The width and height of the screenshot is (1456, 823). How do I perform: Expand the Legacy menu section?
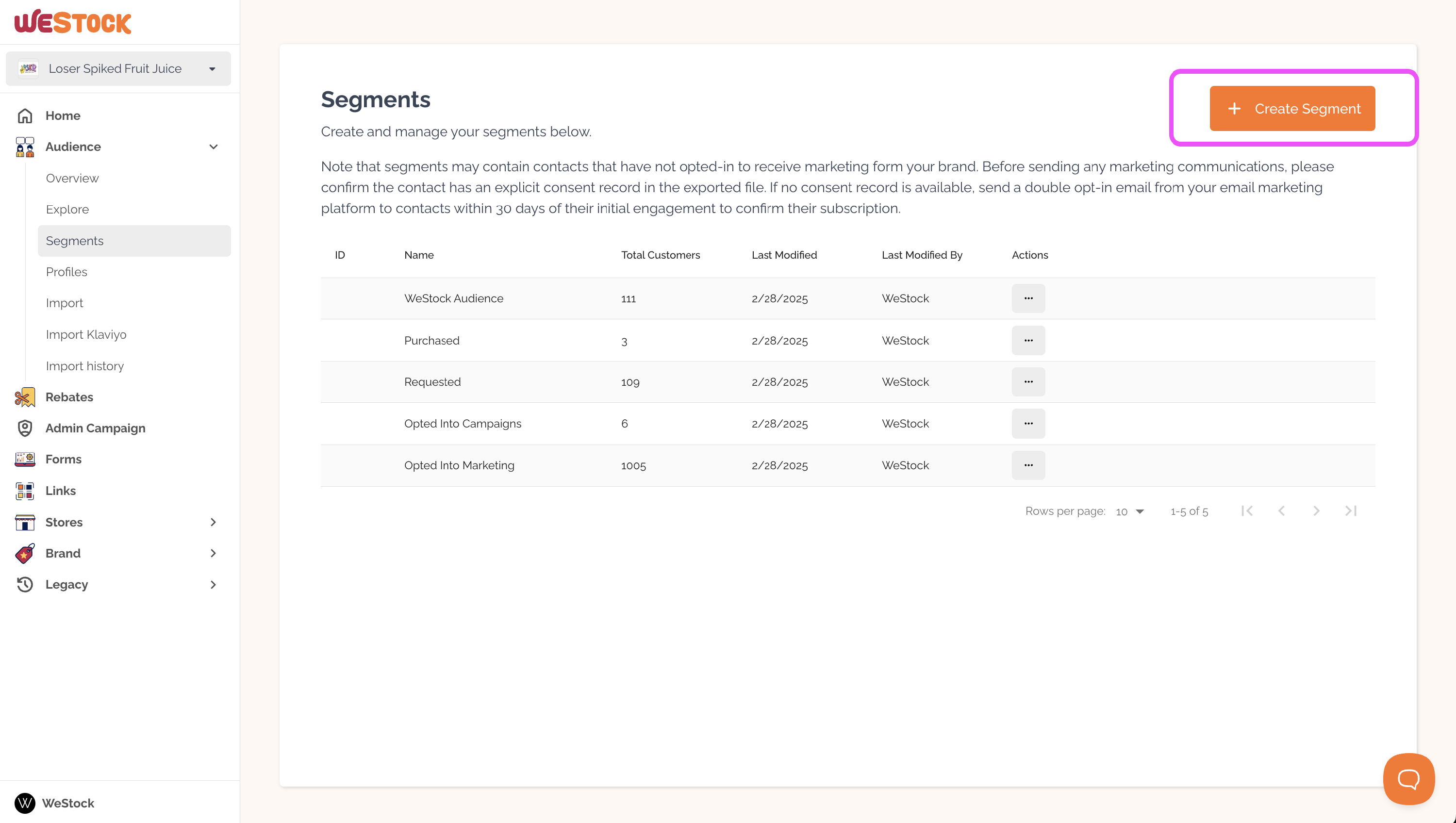(213, 584)
